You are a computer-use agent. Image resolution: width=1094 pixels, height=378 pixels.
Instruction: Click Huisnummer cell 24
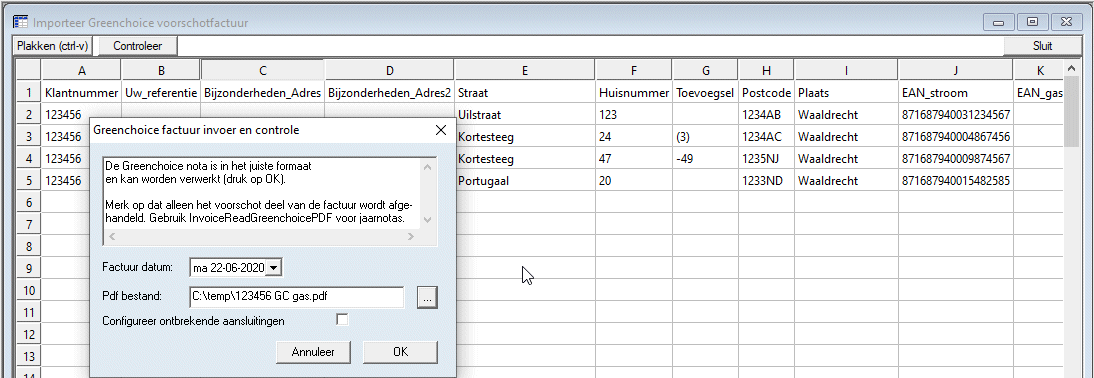point(634,137)
